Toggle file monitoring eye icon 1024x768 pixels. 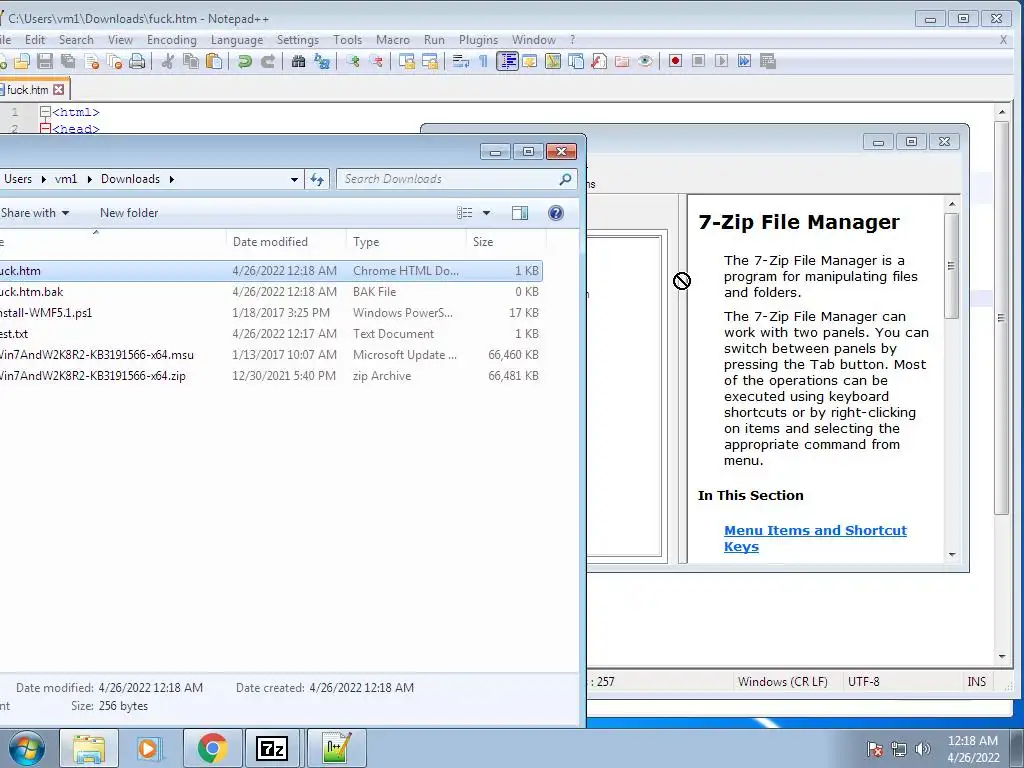[x=645, y=61]
